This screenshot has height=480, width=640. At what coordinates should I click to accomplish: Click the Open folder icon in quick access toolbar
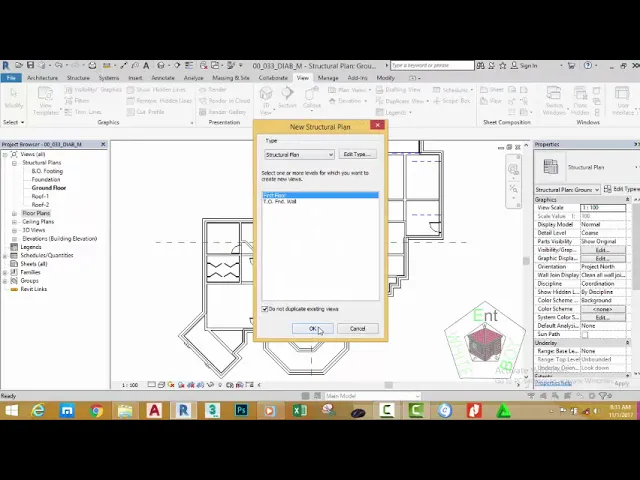click(x=19, y=65)
